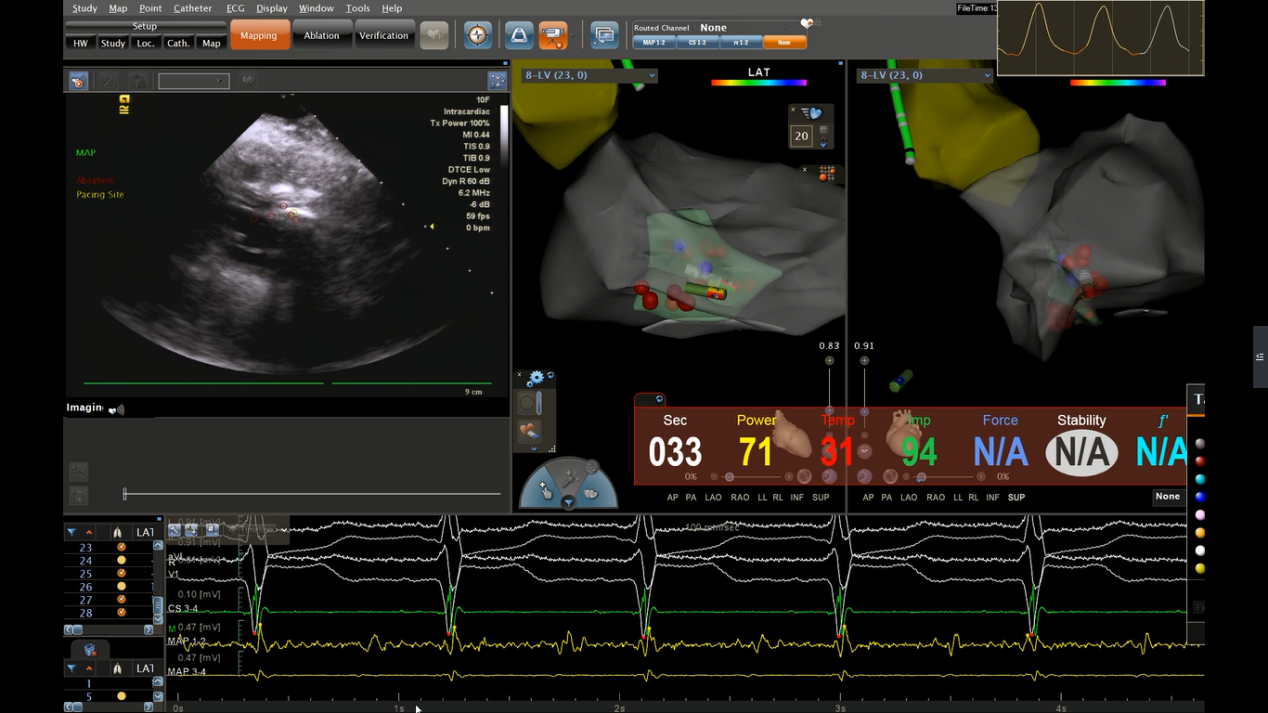The width and height of the screenshot is (1268, 713).
Task: Click the screen layout windows icon
Action: (604, 35)
